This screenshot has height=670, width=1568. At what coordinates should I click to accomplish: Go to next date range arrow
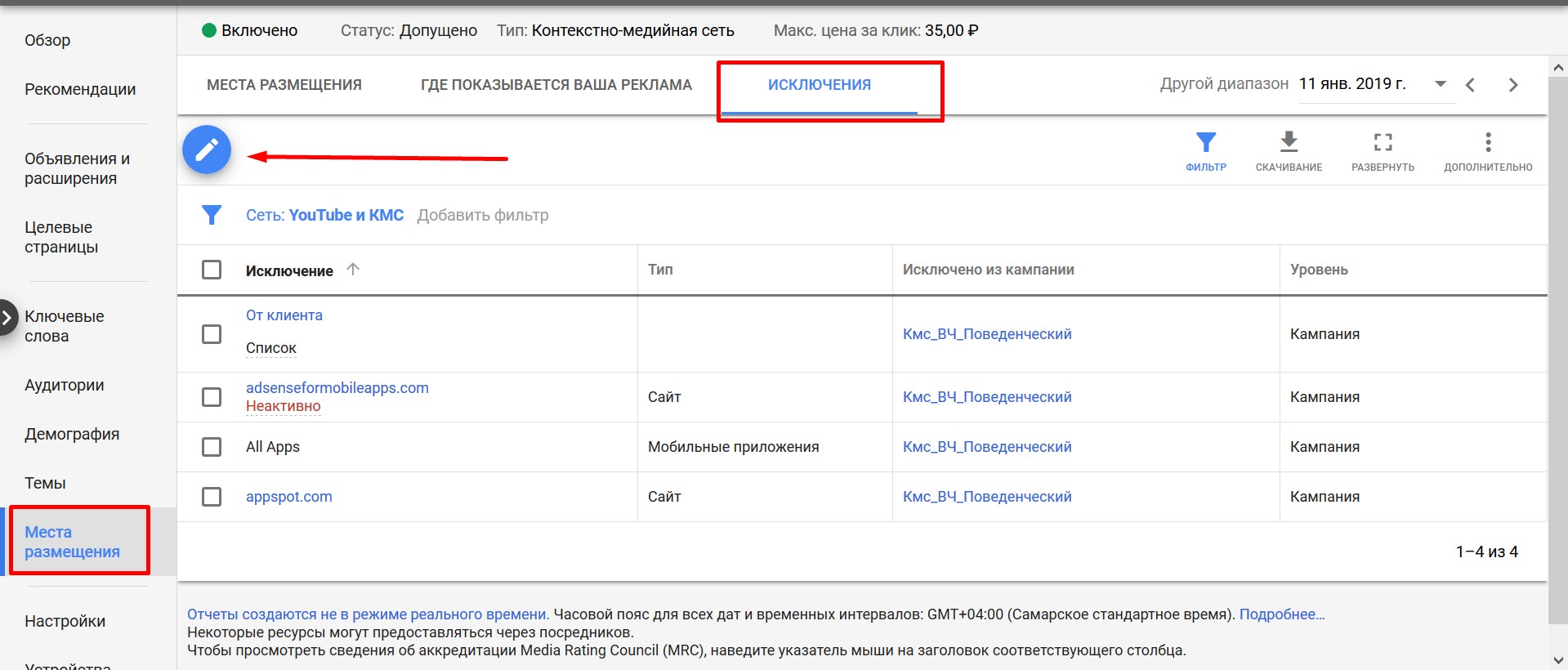point(1513,84)
